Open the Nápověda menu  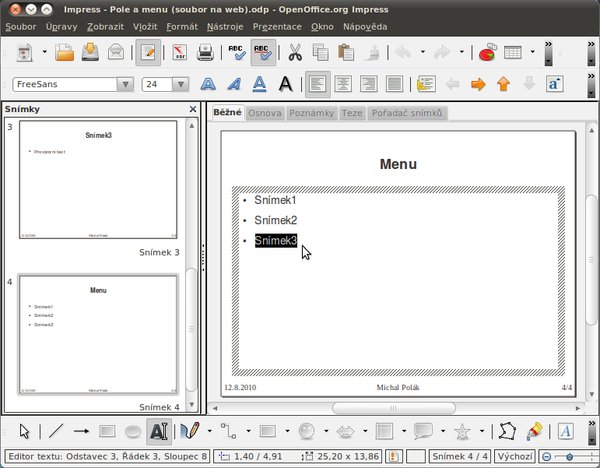tap(365, 27)
